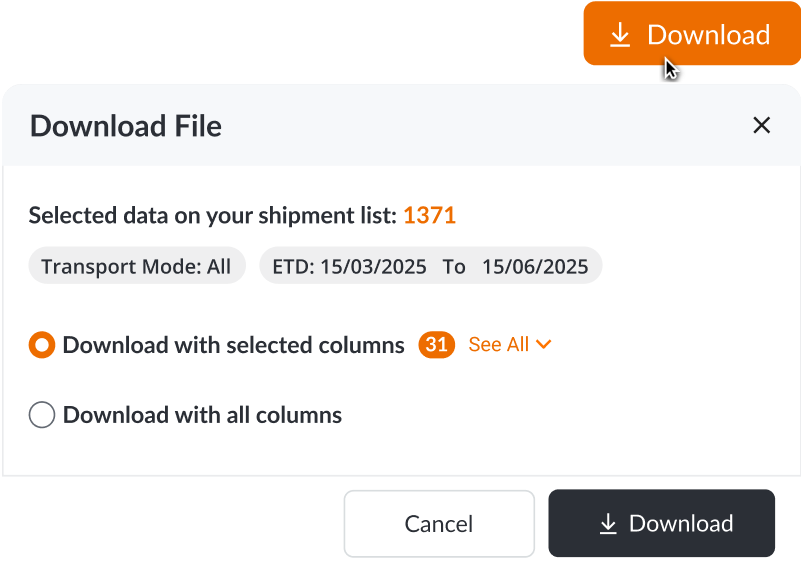
Task: Expand the chevron beside See All
Action: pos(544,345)
